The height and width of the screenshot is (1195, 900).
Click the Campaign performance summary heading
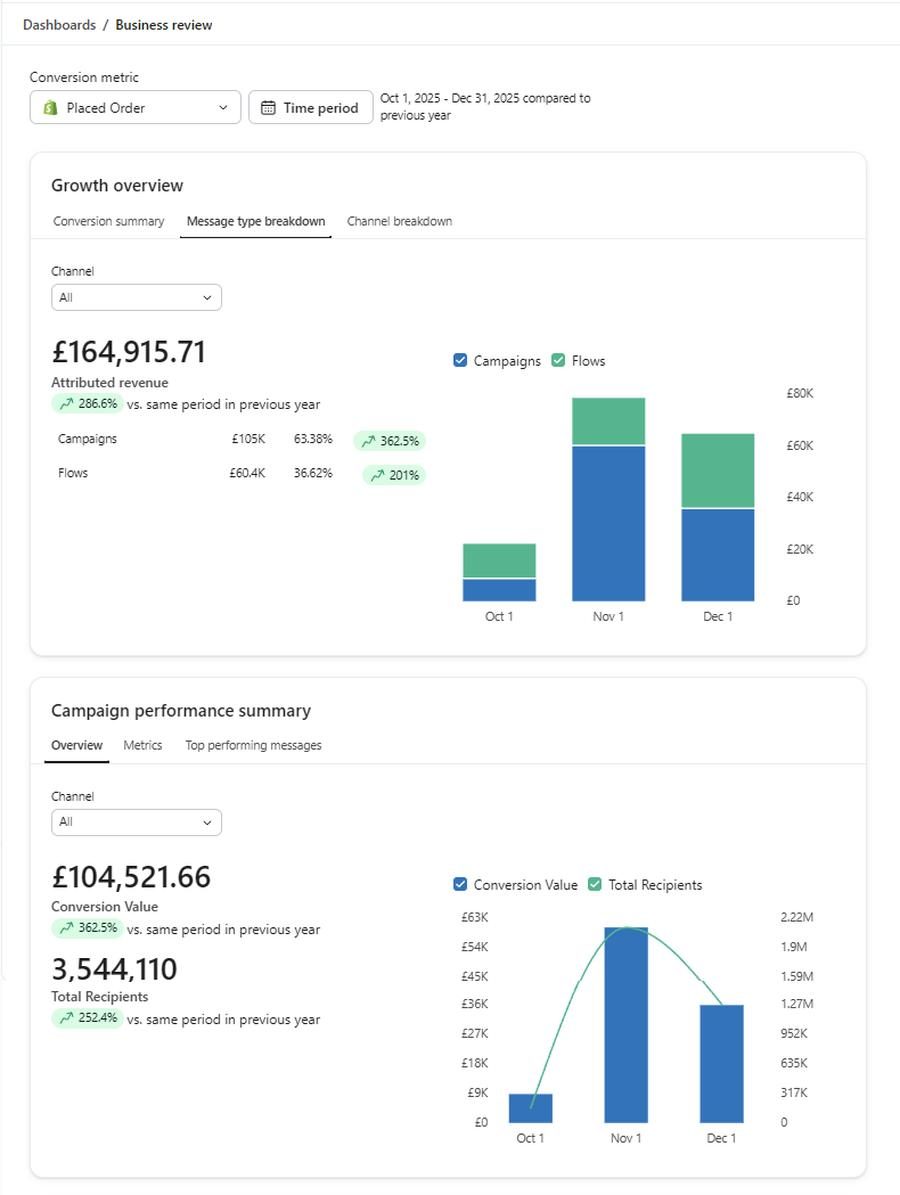pyautogui.click(x=181, y=710)
